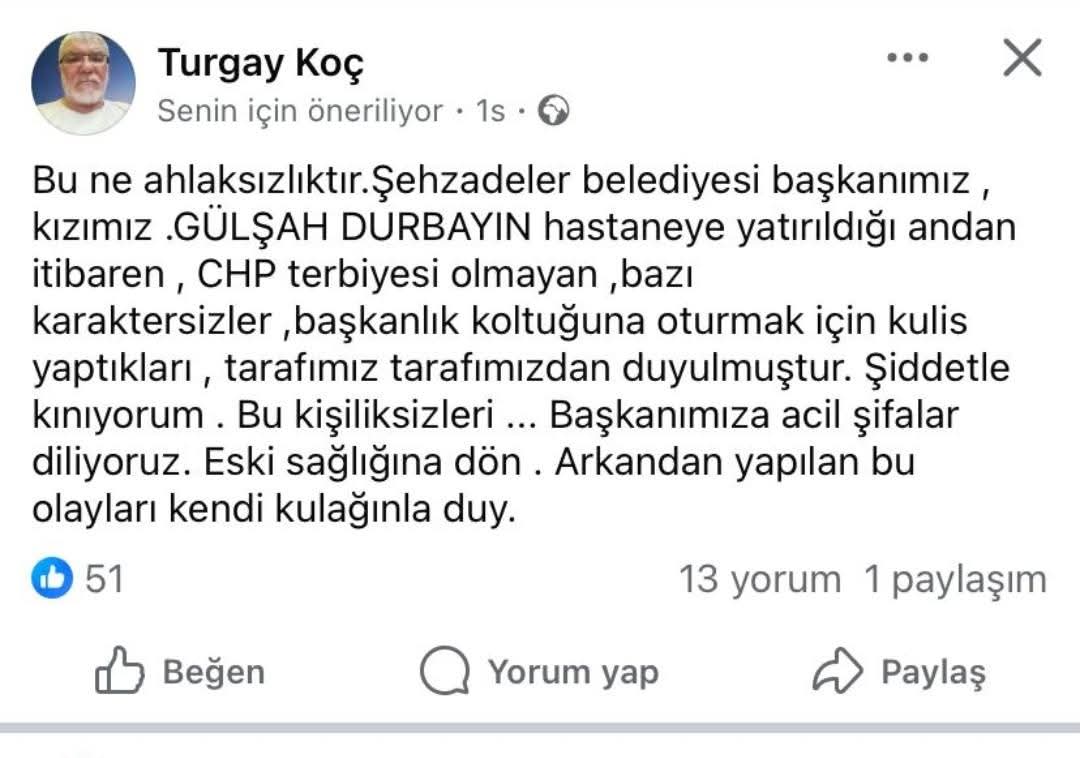
Task: Open Turgay Koç's profile picture
Action: (x=83, y=83)
